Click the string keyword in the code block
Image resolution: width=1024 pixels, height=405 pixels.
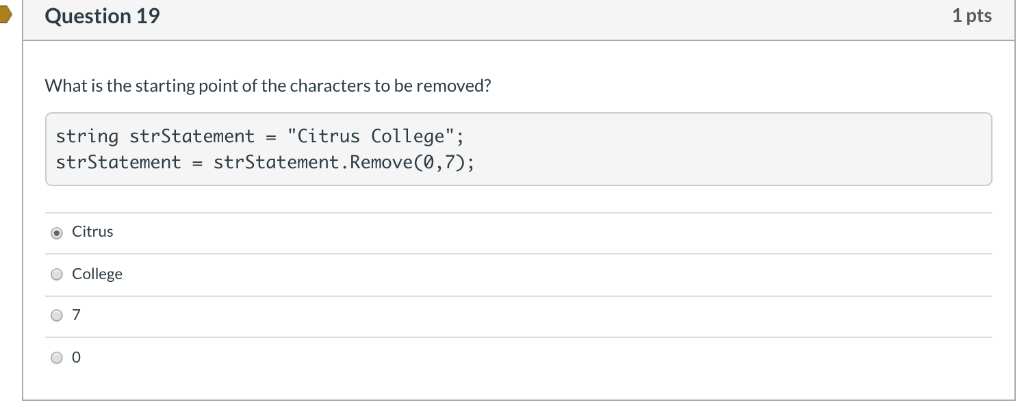(x=87, y=137)
